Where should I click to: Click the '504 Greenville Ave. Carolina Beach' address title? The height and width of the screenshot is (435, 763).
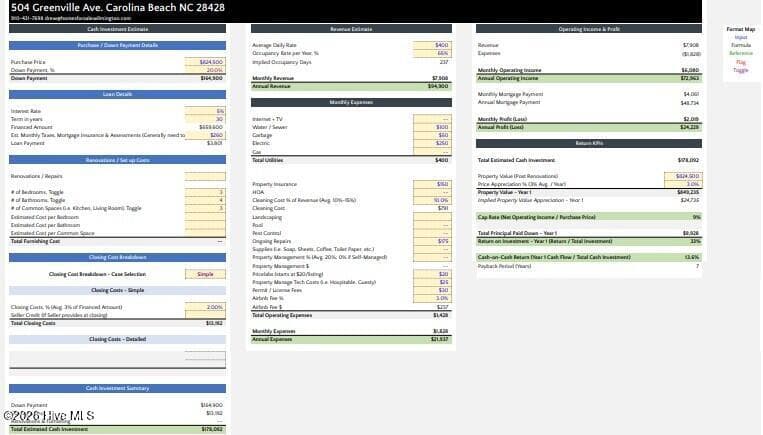[118, 7]
